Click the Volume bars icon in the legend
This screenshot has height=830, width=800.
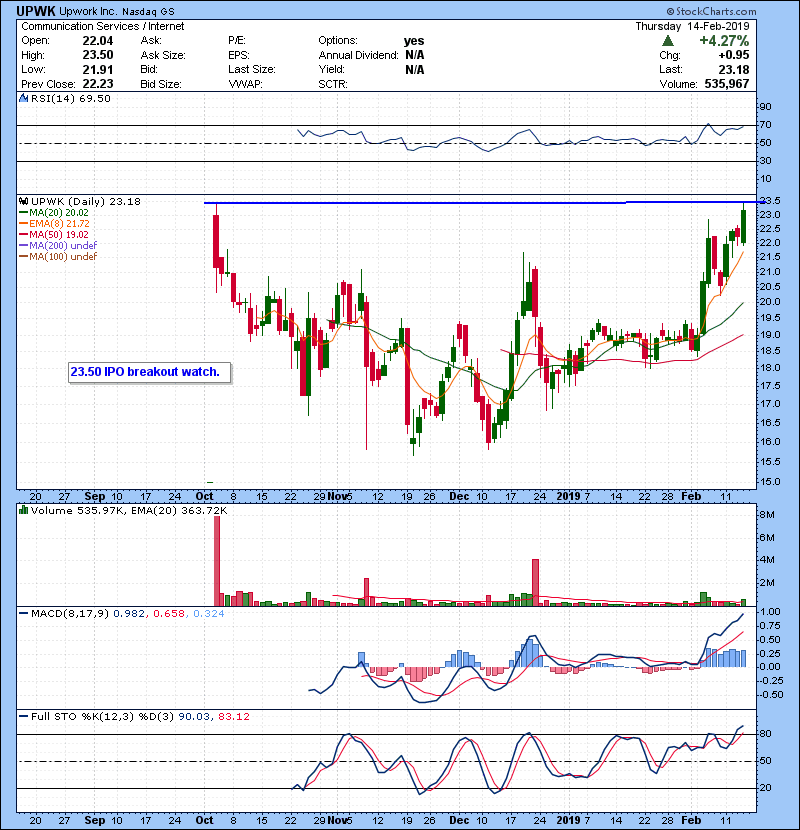tap(23, 511)
